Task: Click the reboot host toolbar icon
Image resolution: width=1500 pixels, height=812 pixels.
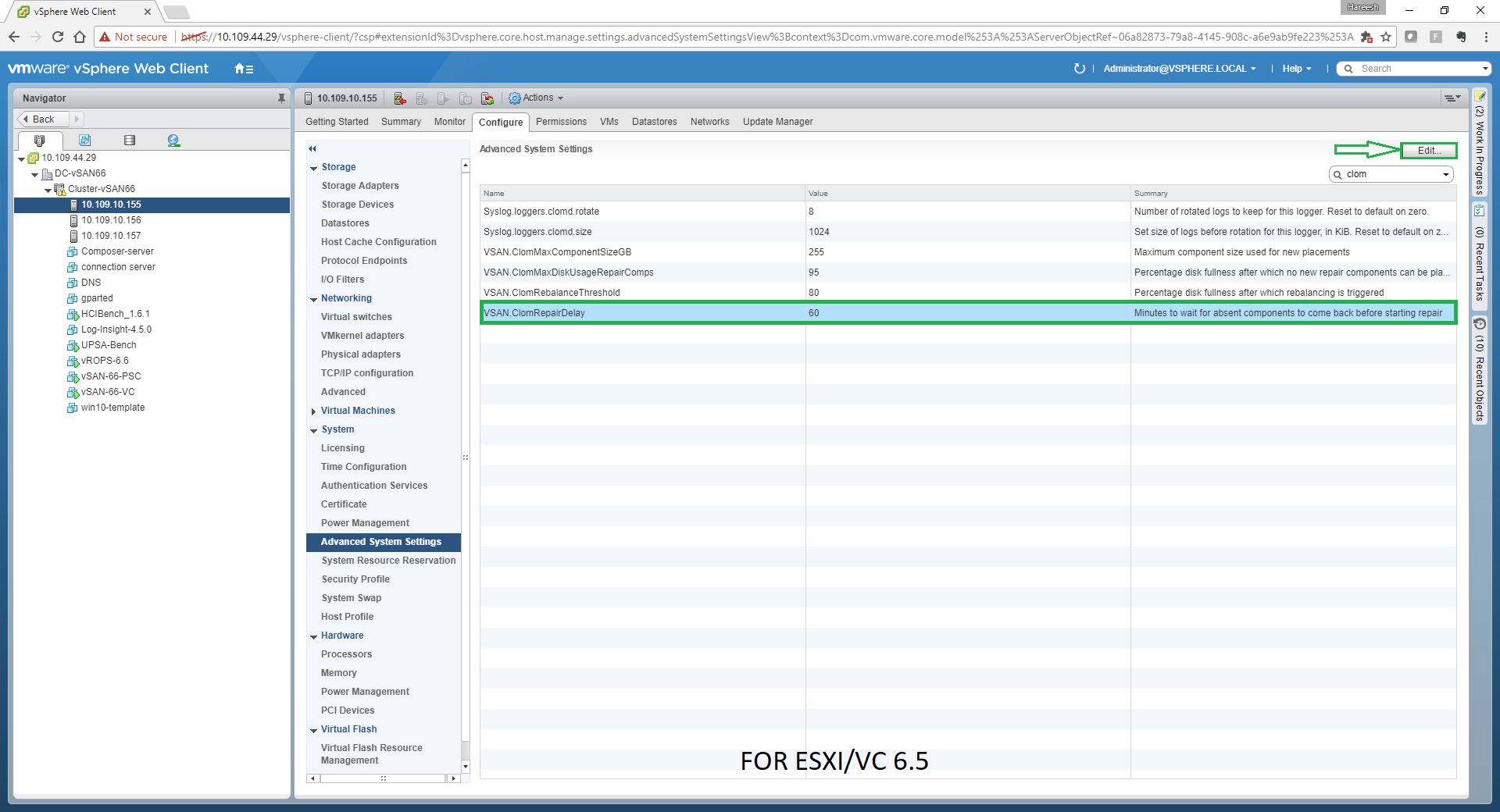Action: point(487,98)
